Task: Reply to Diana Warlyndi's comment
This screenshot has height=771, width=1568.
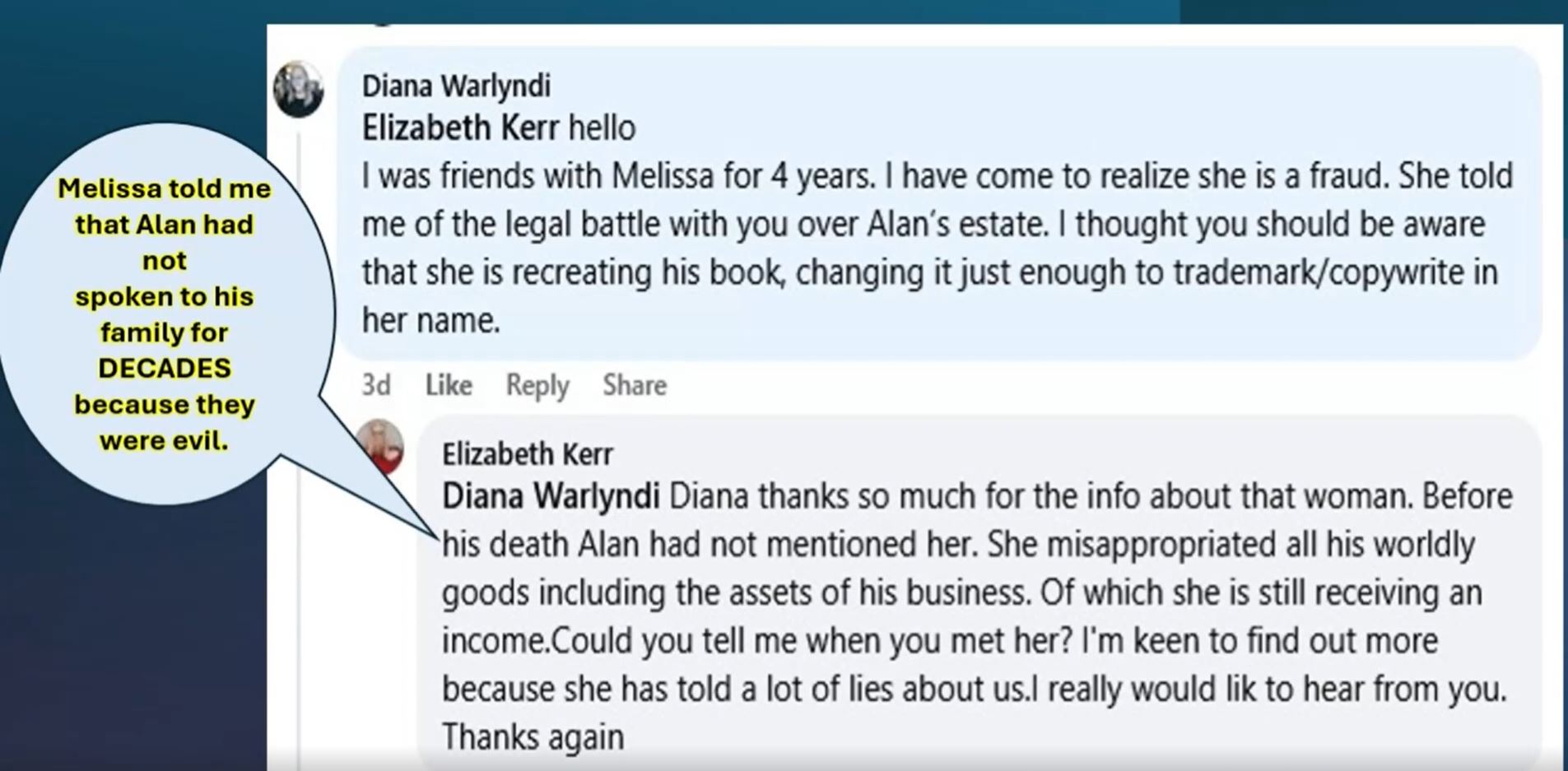Action: tap(537, 385)
